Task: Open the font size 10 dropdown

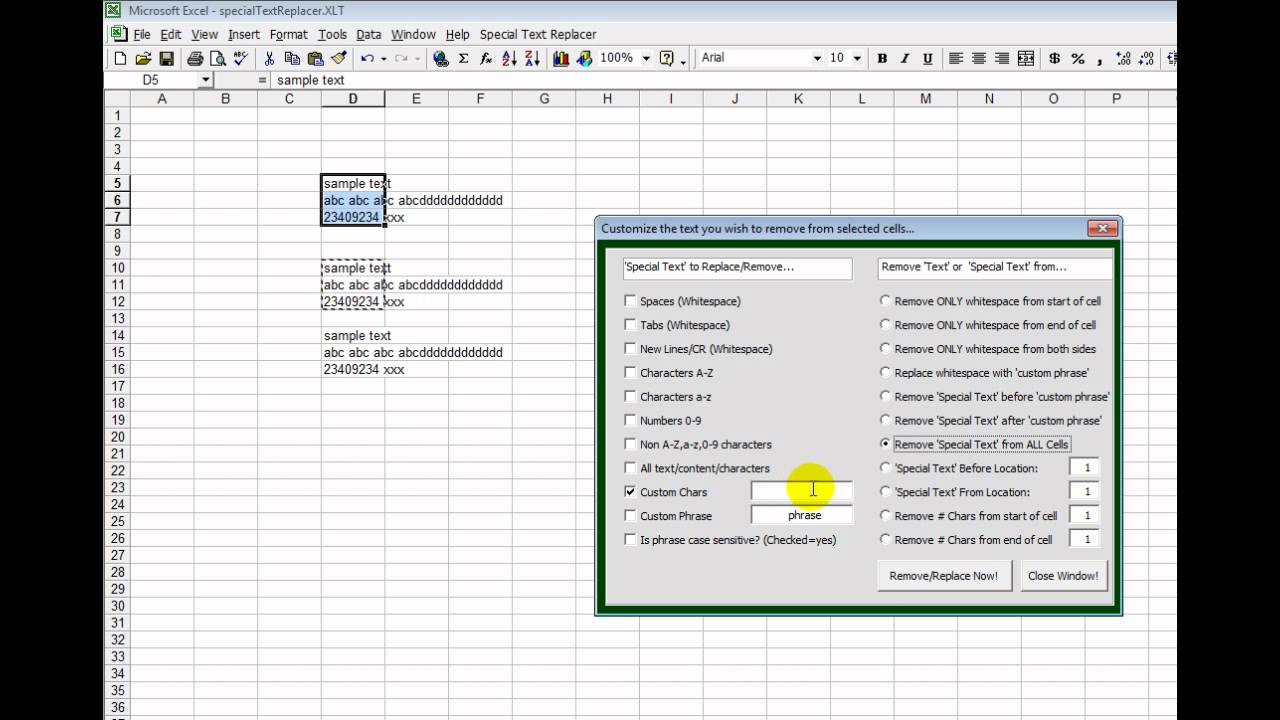Action: (858, 59)
